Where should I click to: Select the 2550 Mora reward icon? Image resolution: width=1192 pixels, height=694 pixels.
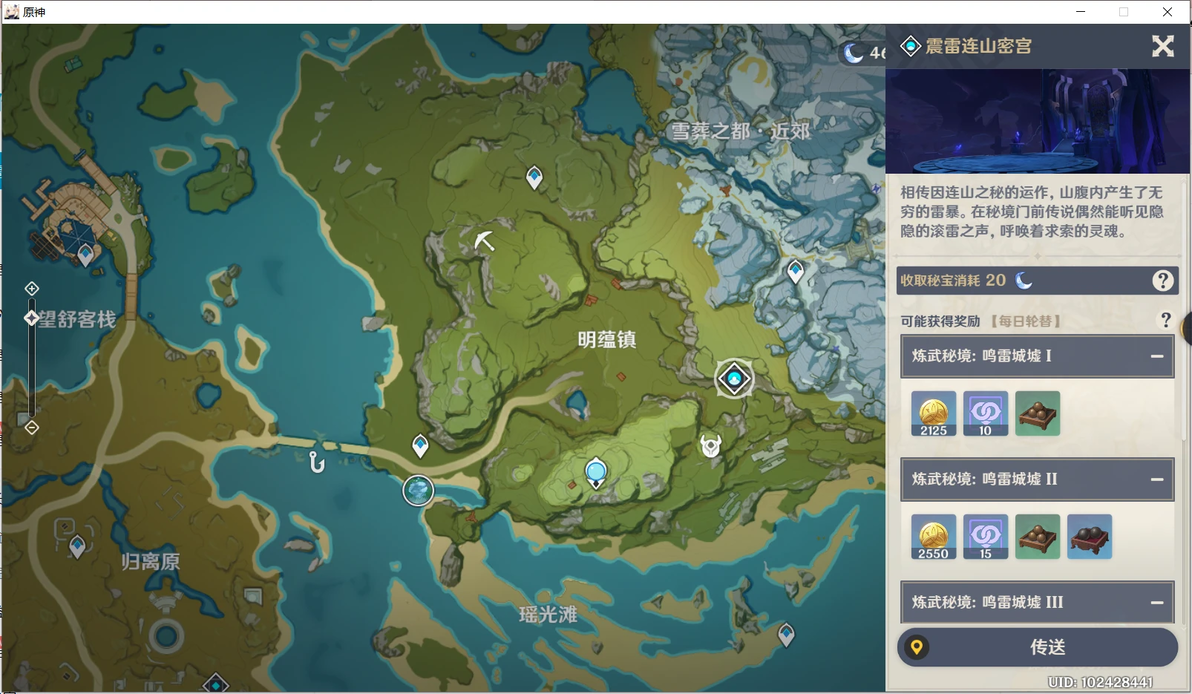coord(934,537)
